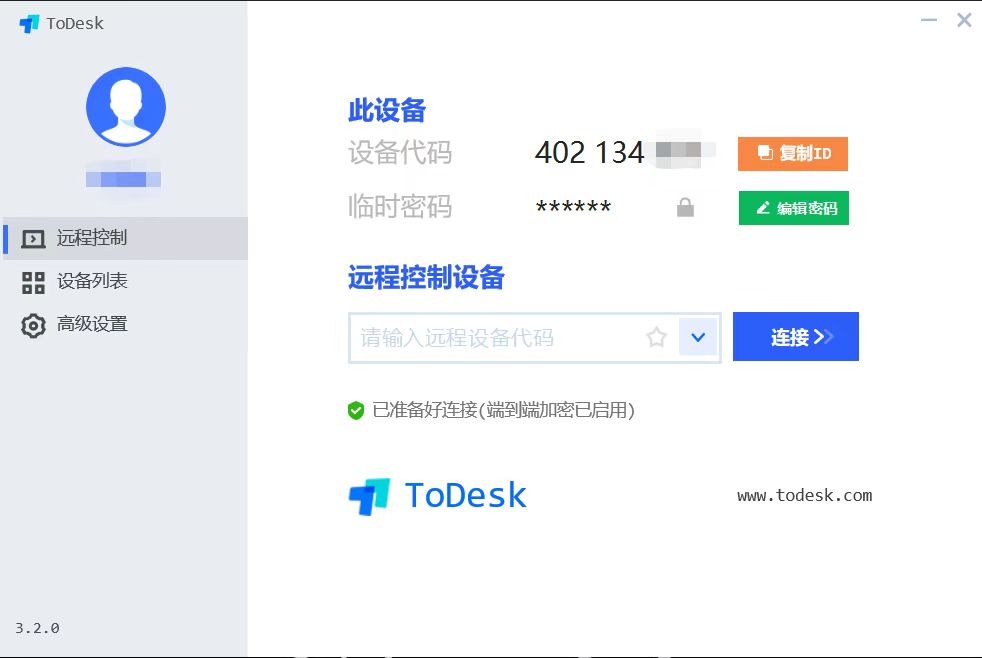Open the www.todesk.com link

coord(804,494)
